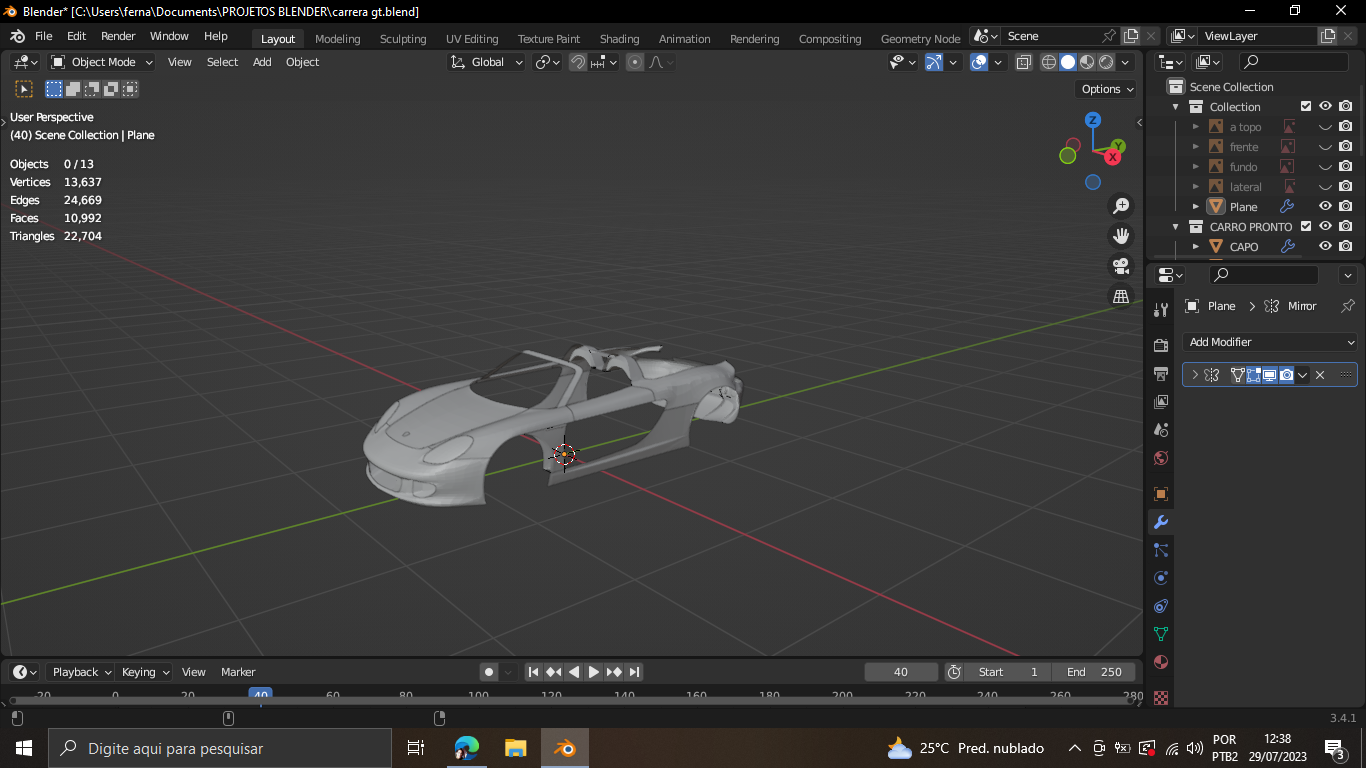Open the Playback dropdown in timeline
Viewport: 1366px width, 768px height.
click(x=81, y=672)
